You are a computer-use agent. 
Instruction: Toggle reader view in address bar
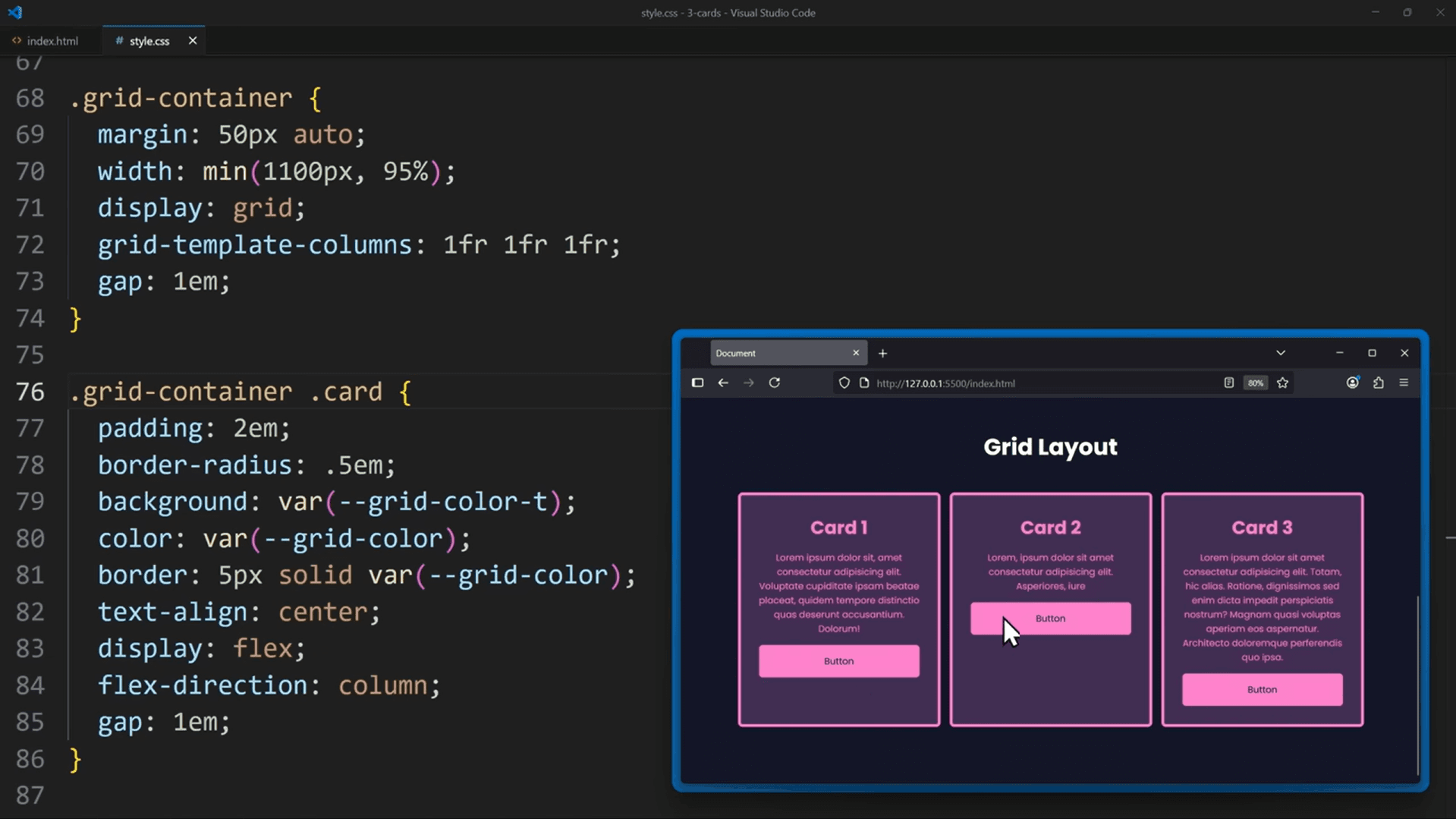1228,383
